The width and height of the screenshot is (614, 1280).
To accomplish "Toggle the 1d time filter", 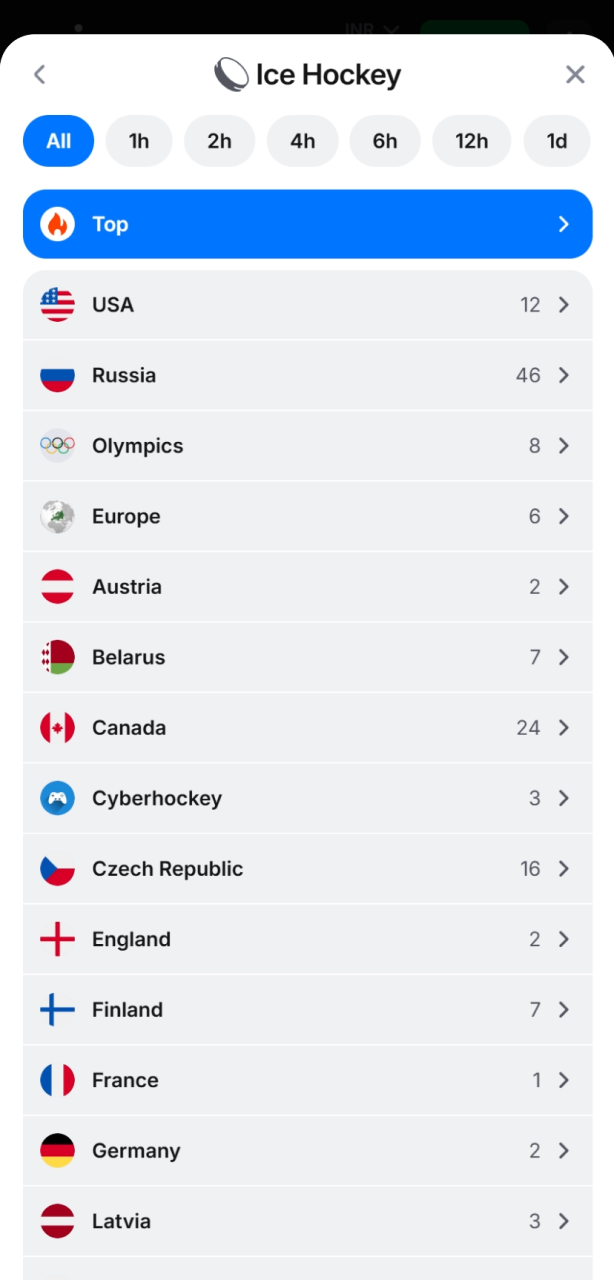I will coord(557,141).
